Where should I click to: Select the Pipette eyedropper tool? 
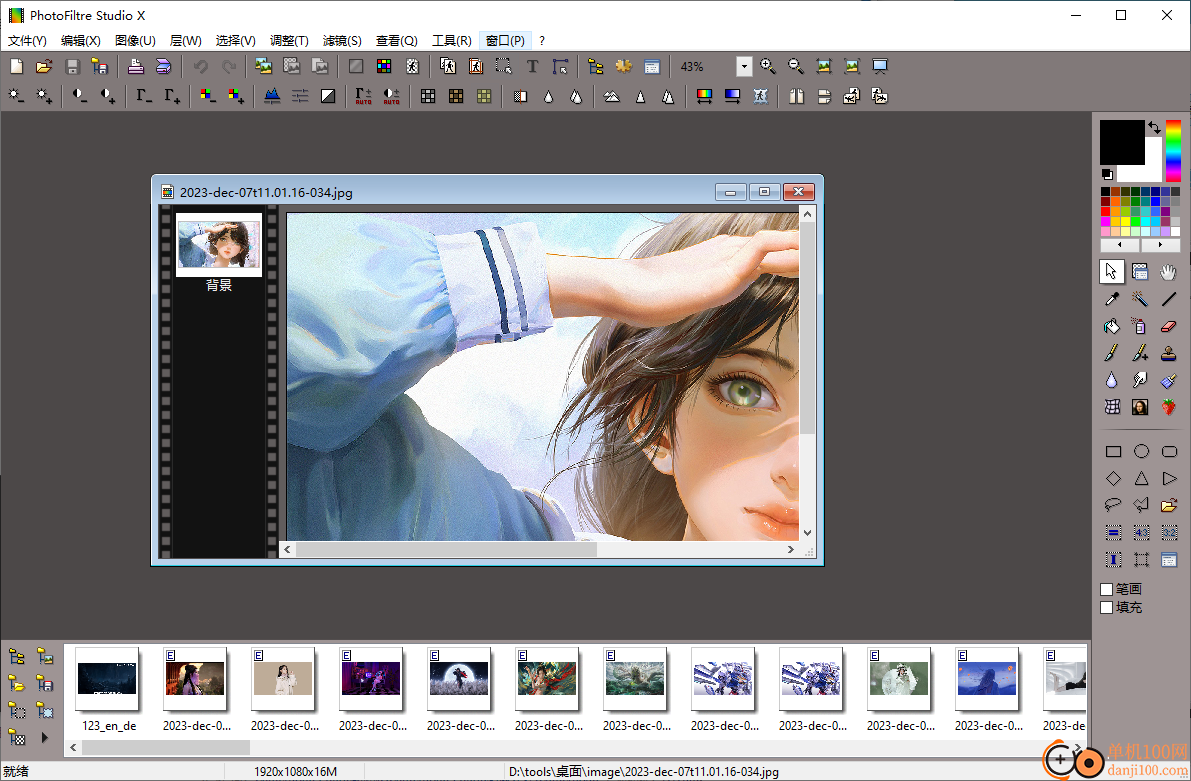point(1112,299)
